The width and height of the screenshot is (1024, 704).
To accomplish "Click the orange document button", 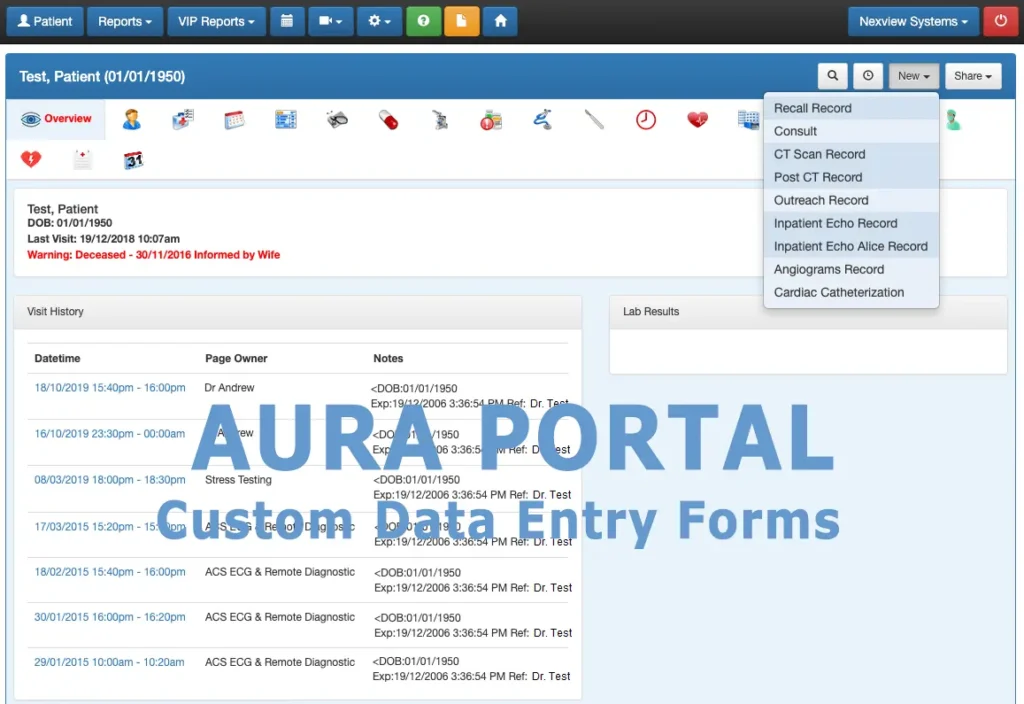I will click(462, 21).
